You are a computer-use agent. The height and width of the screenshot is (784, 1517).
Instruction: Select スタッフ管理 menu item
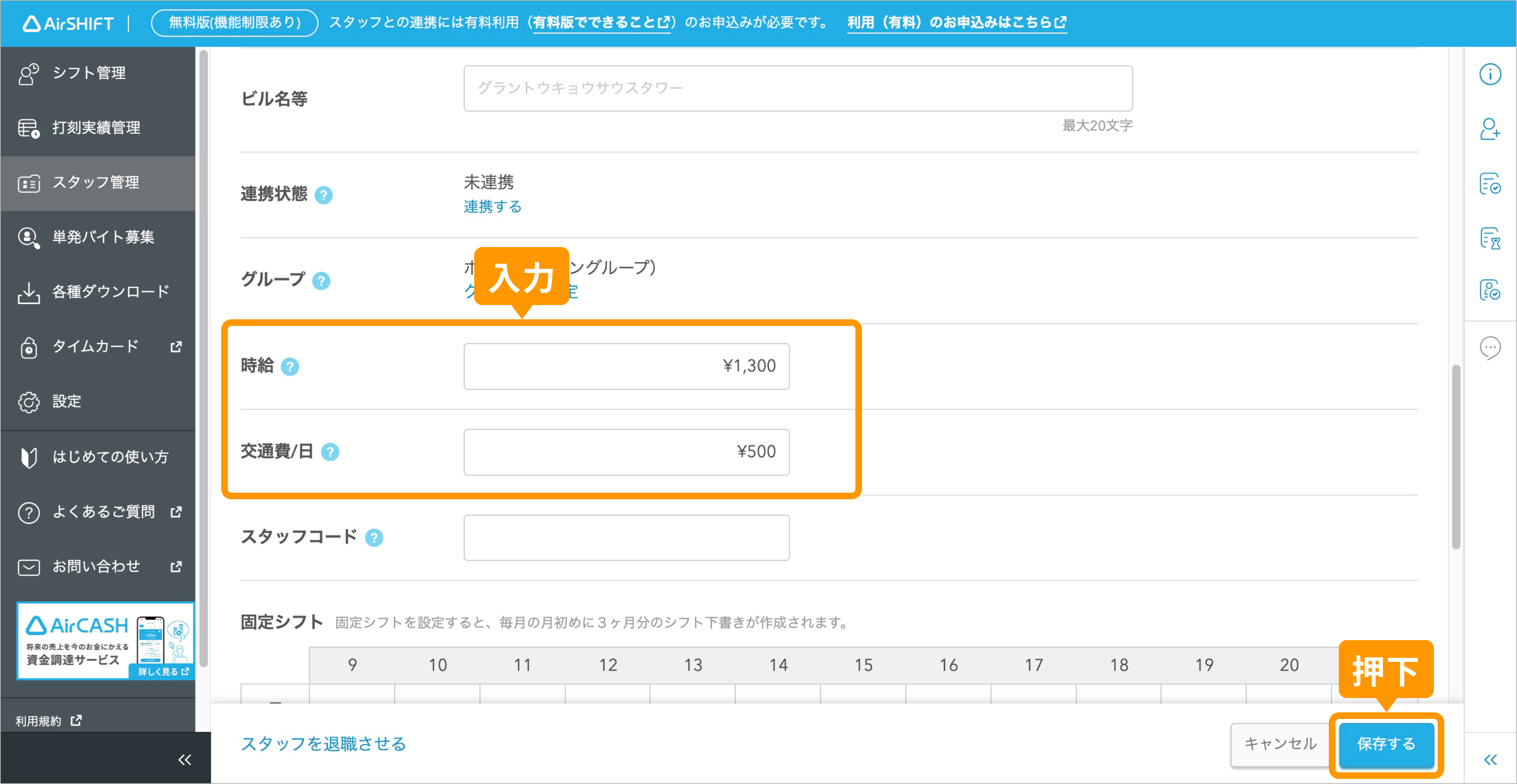click(x=98, y=183)
